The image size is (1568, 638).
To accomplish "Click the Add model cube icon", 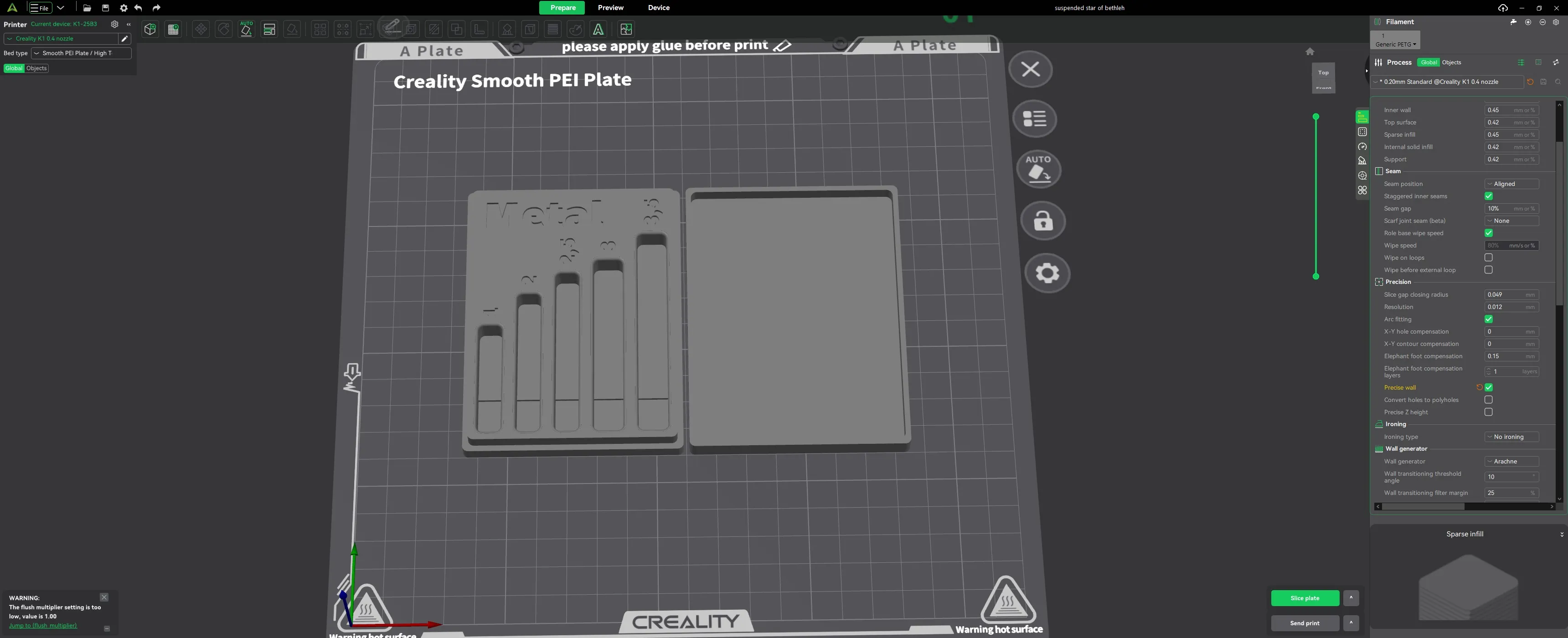I will coord(150,29).
